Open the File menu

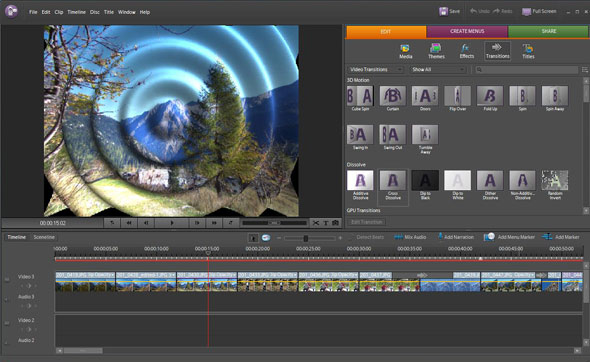33,12
